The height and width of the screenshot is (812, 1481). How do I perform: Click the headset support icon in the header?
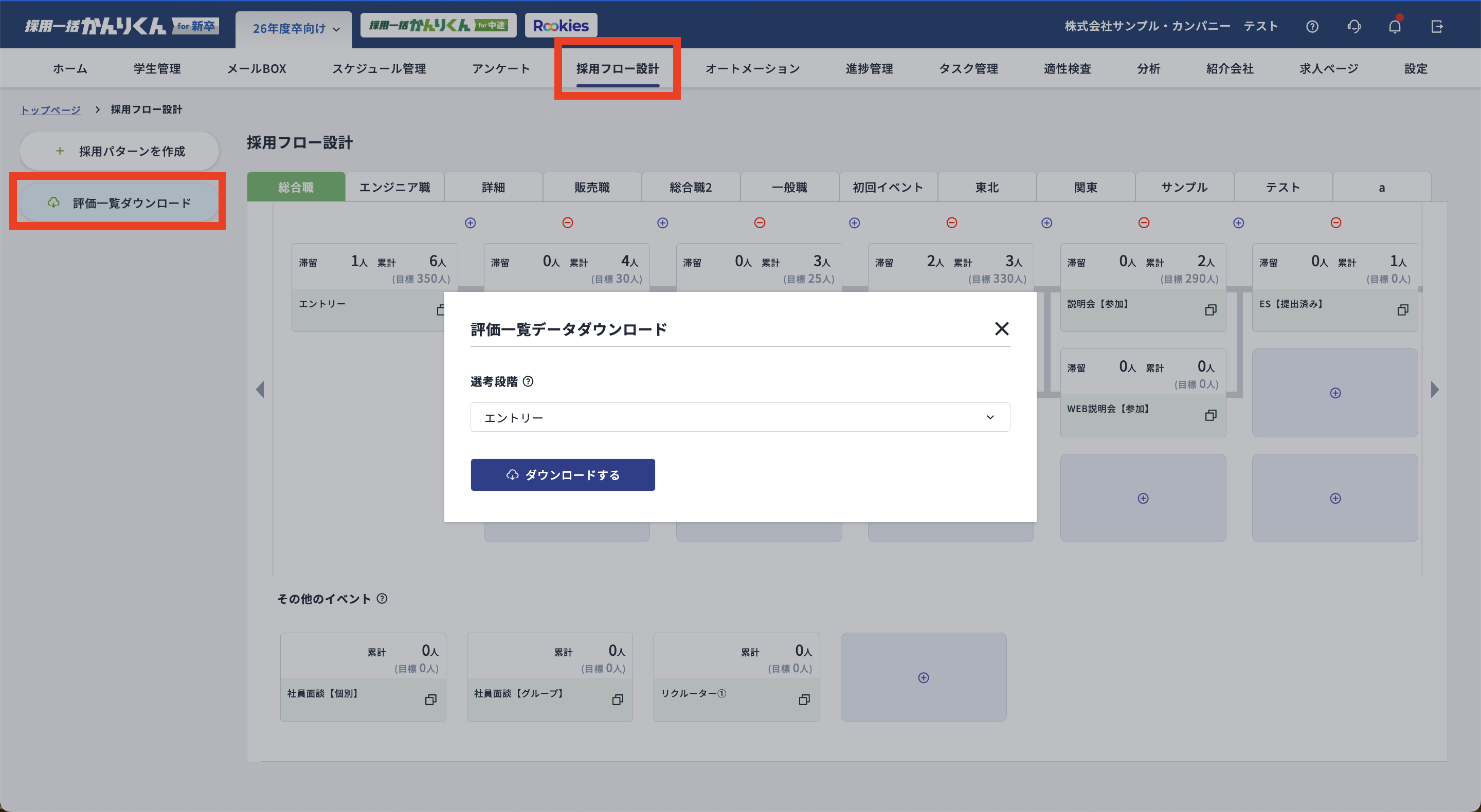point(1353,26)
